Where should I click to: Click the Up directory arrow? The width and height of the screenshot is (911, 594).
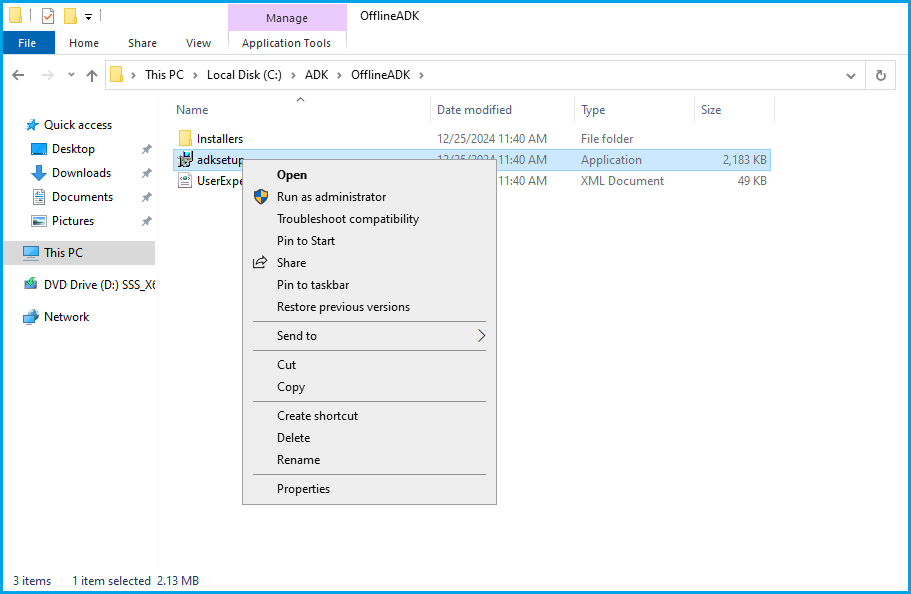(92, 75)
